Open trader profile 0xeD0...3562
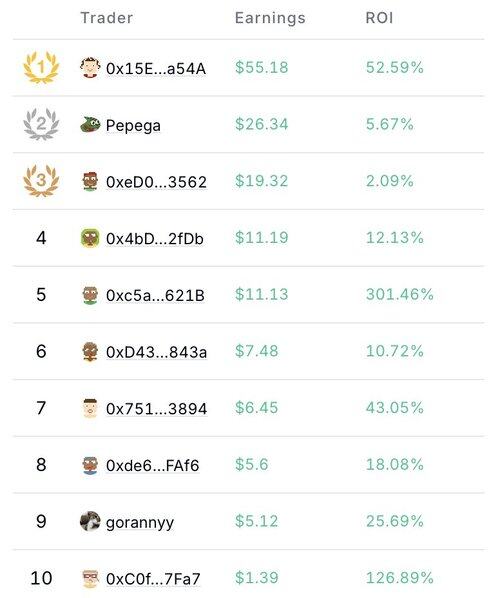Screen dimensions: 500x598 click(x=156, y=182)
